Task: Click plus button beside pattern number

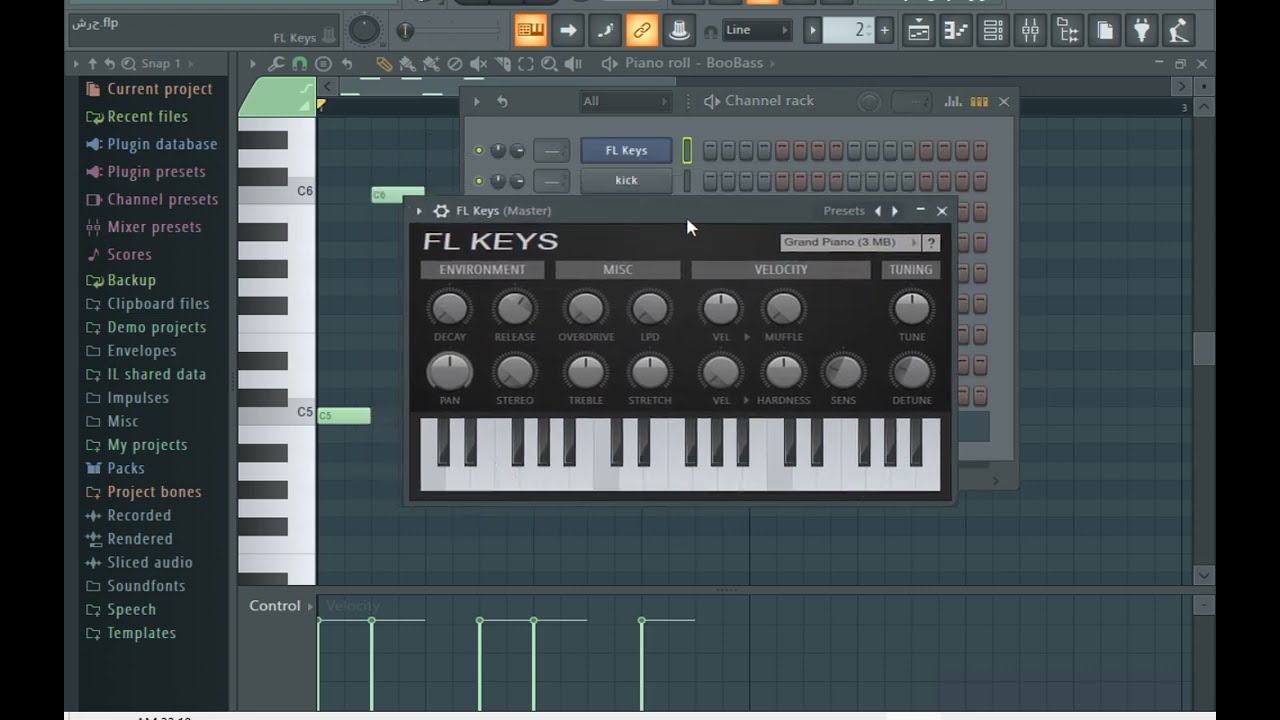Action: pyautogui.click(x=884, y=30)
